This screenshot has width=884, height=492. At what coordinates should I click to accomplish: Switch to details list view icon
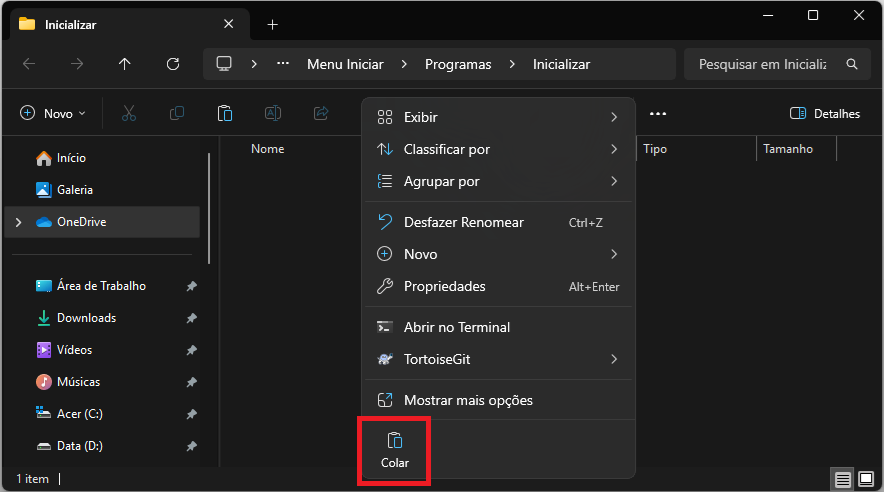pyautogui.click(x=843, y=480)
